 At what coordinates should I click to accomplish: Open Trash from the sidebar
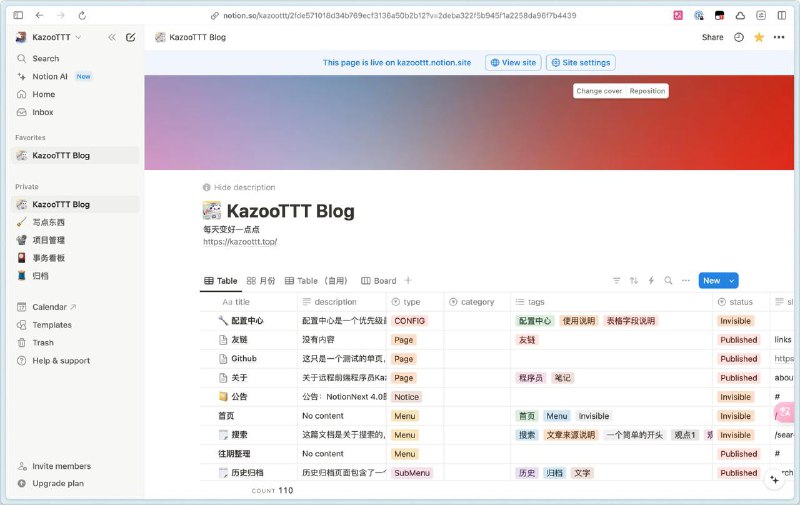[x=75, y=343]
